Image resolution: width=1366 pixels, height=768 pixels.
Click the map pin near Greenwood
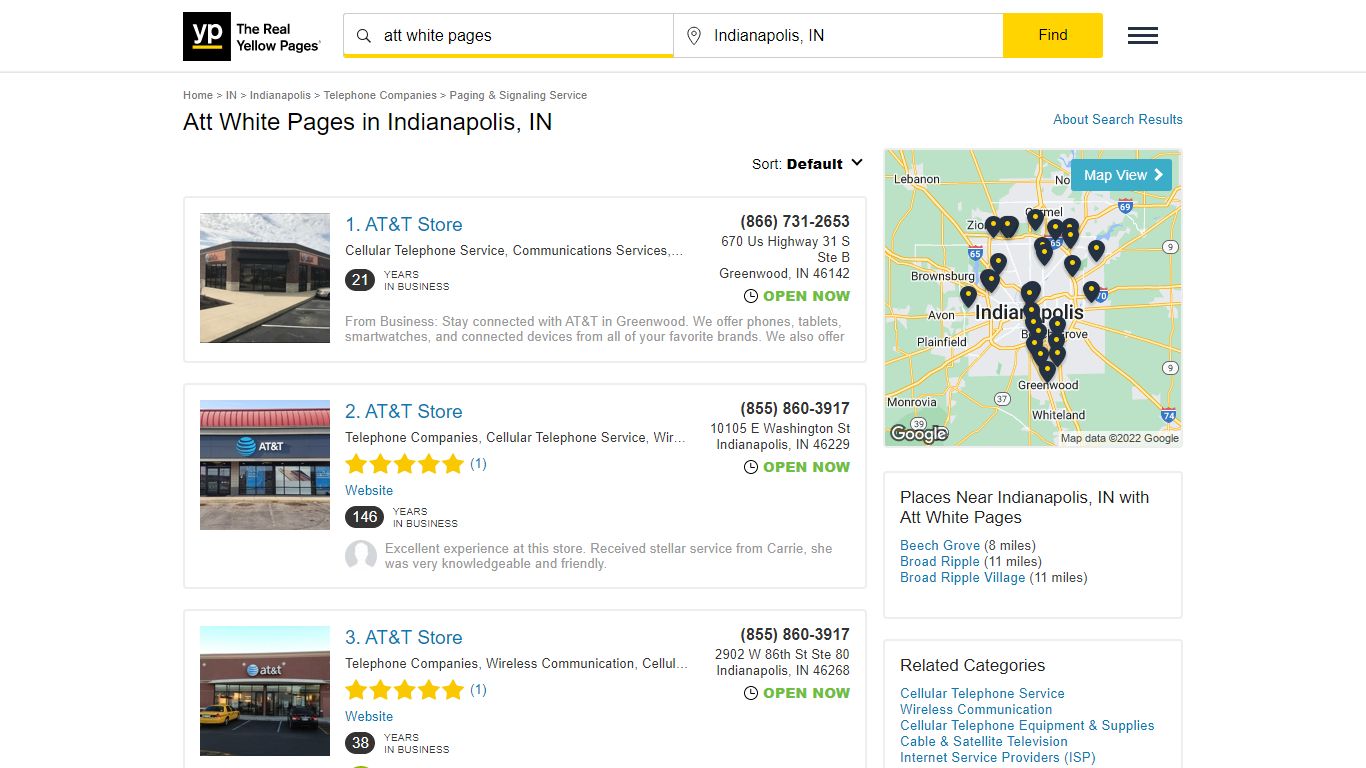tap(1047, 371)
